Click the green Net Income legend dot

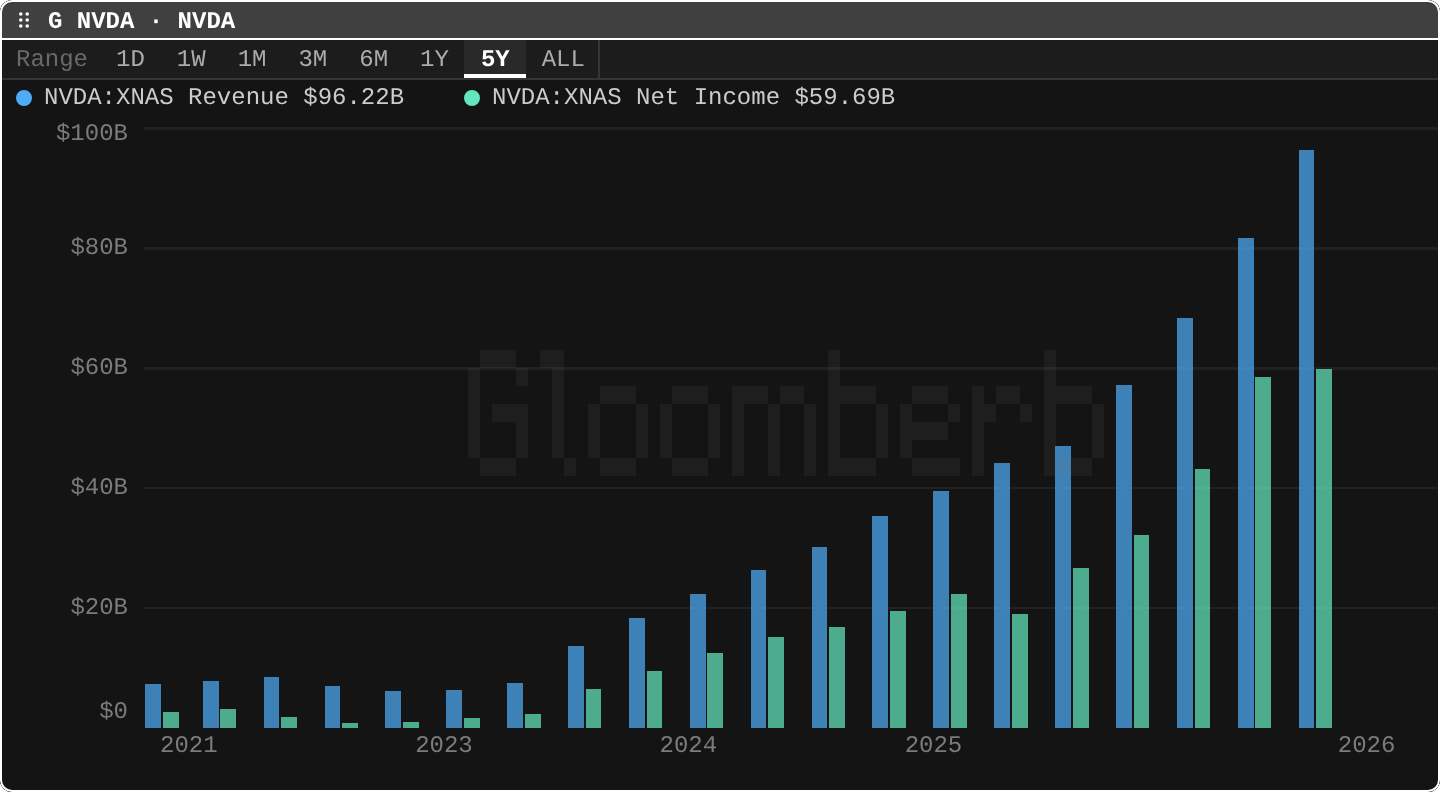click(472, 98)
